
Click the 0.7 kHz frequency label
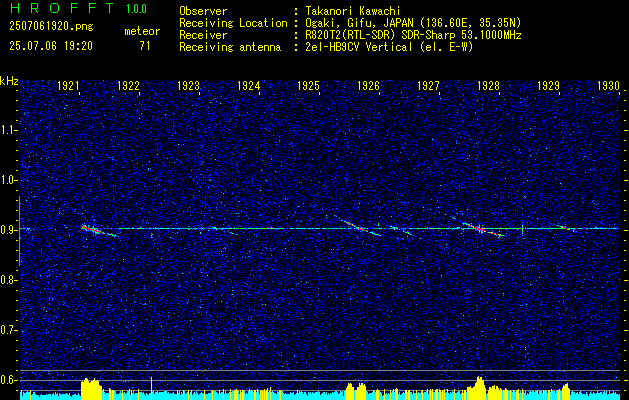click(8, 330)
